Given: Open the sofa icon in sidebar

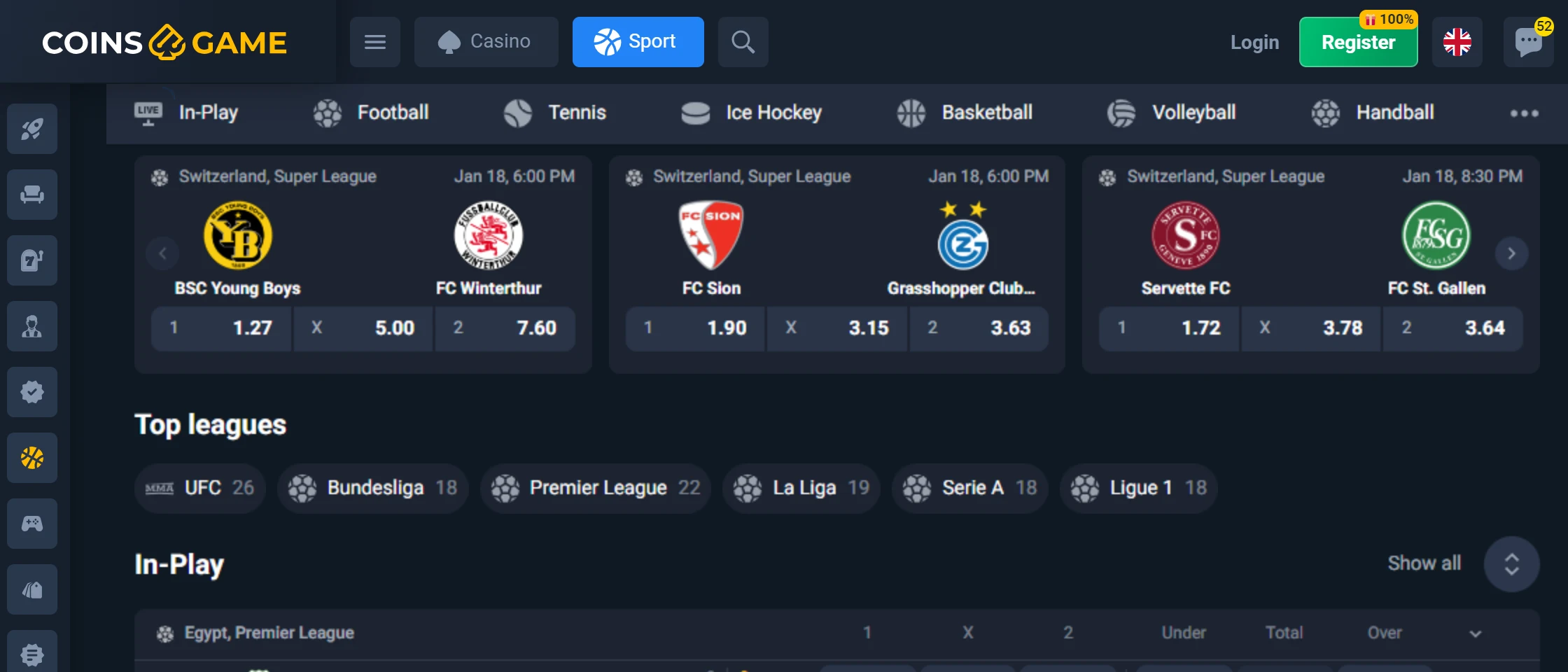Looking at the screenshot, I should click(32, 195).
